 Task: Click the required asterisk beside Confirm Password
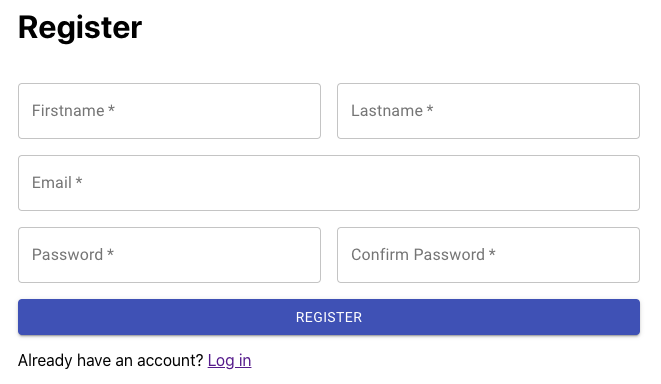coord(492,253)
